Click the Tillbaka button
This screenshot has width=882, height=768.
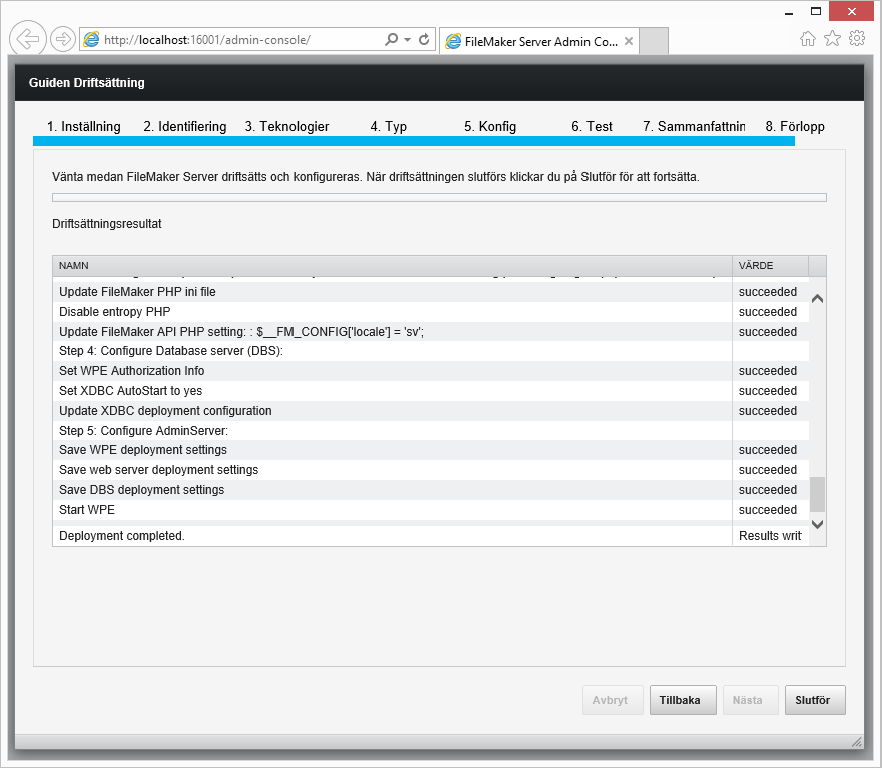pyautogui.click(x=683, y=700)
